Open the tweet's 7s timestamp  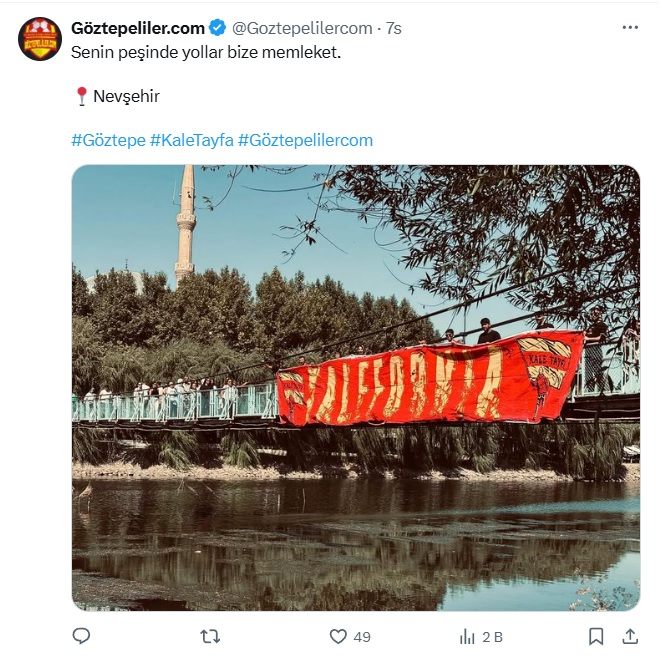(394, 28)
